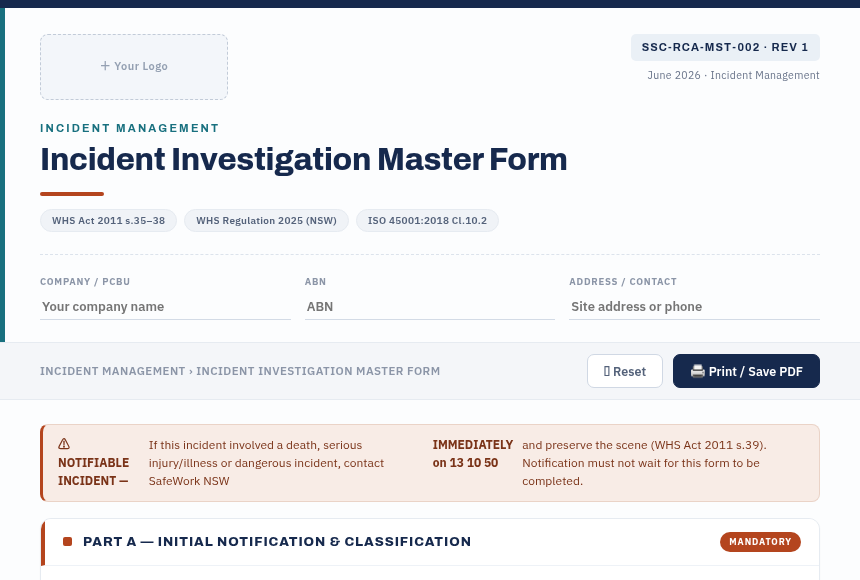
Task: Click the Reset button
Action: (625, 371)
